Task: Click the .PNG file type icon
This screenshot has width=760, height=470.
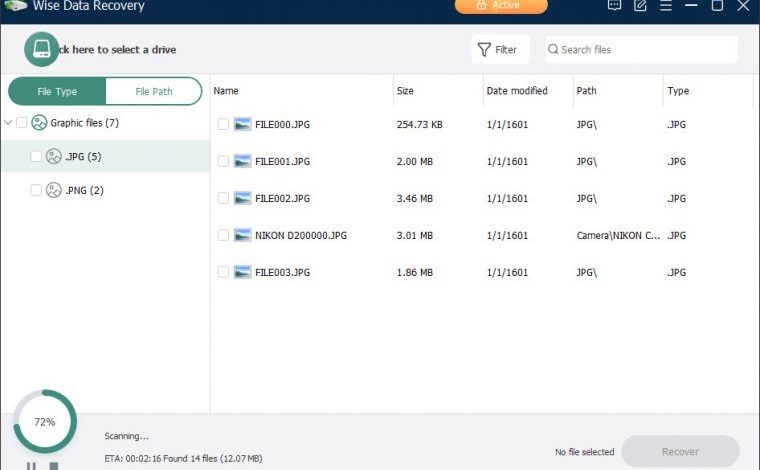Action: (54, 190)
